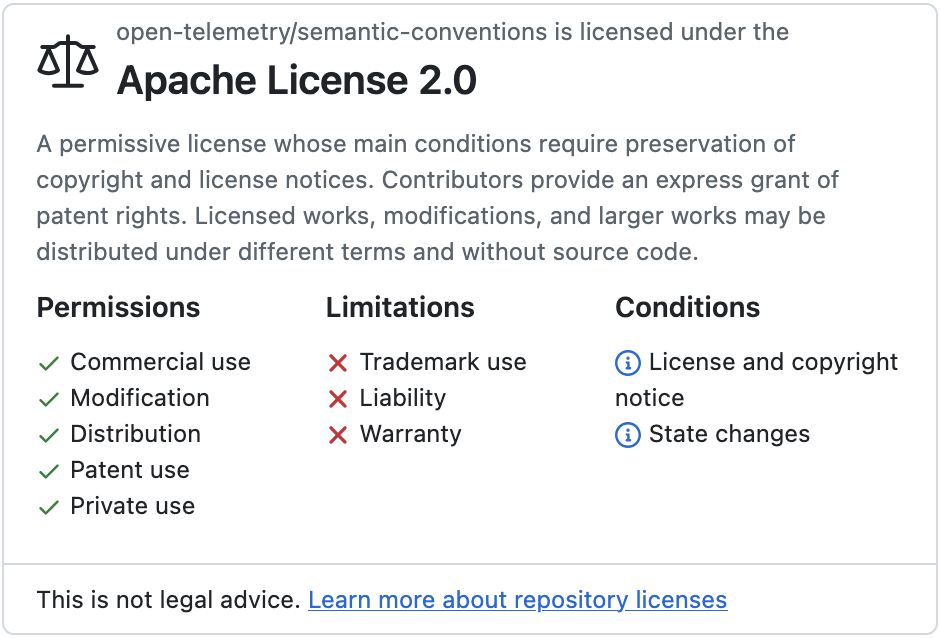Select the Apache License 2.0 heading

coord(296,81)
